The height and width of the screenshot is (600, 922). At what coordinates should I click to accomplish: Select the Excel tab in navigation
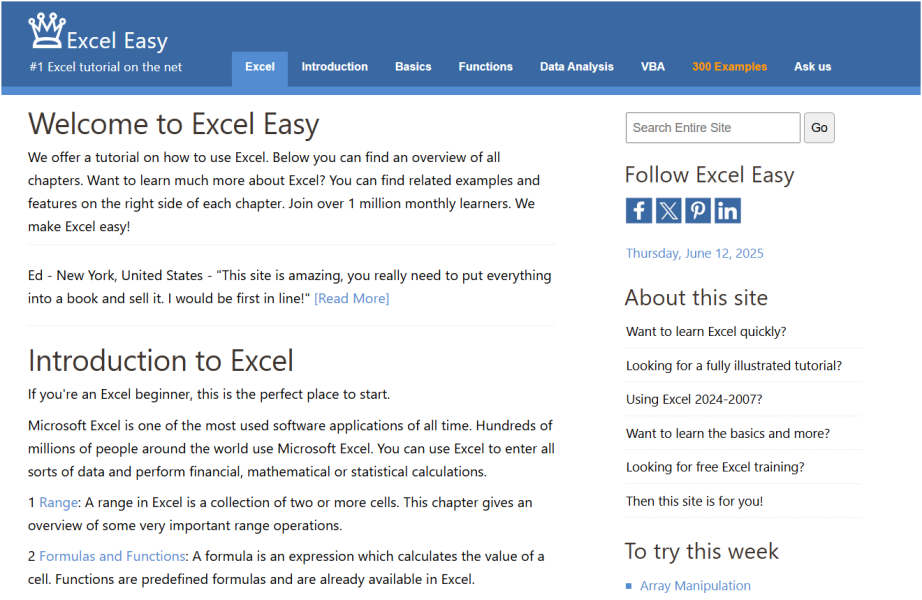(260, 67)
